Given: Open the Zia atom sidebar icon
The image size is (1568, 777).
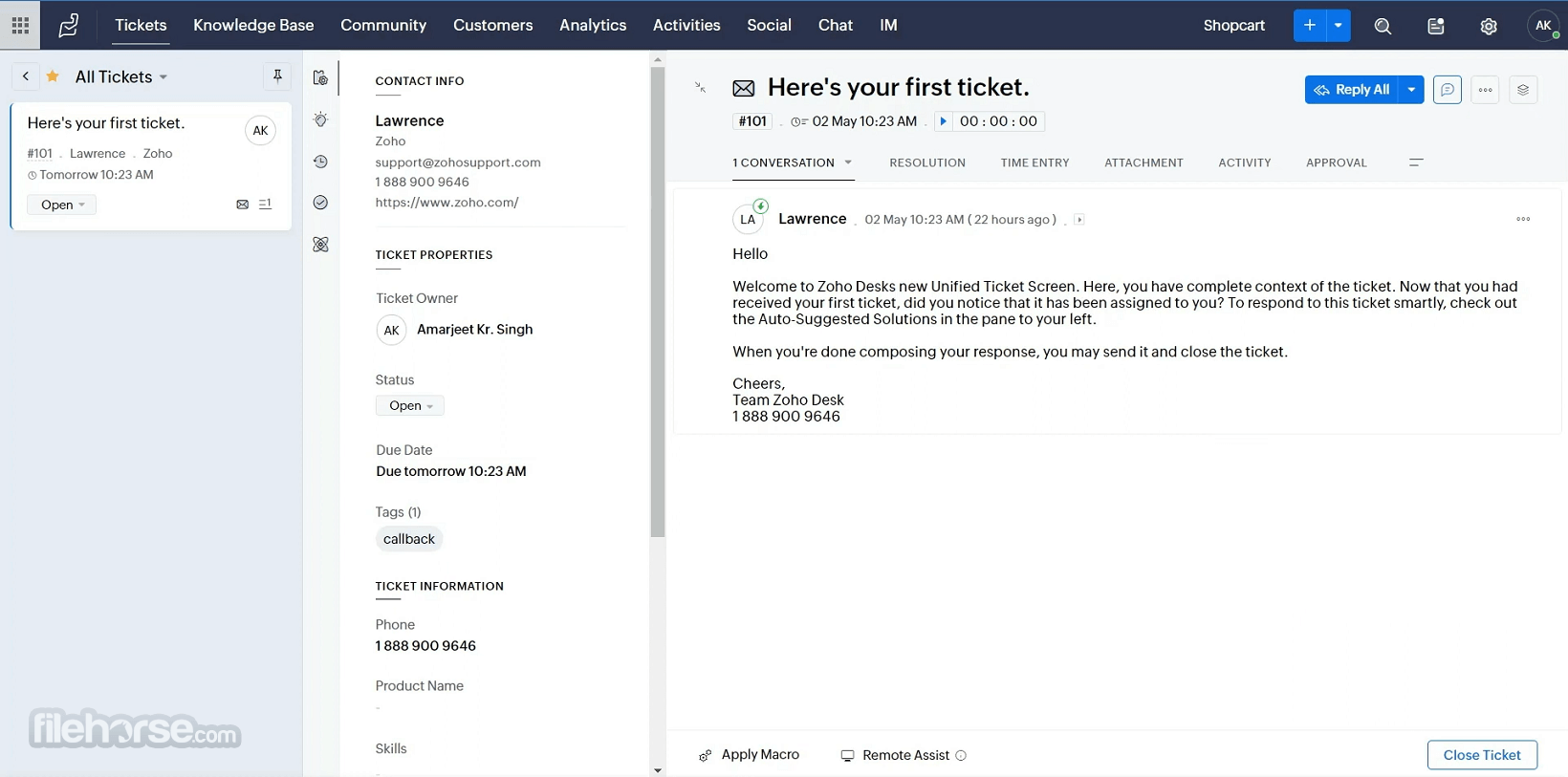Looking at the screenshot, I should click(320, 245).
